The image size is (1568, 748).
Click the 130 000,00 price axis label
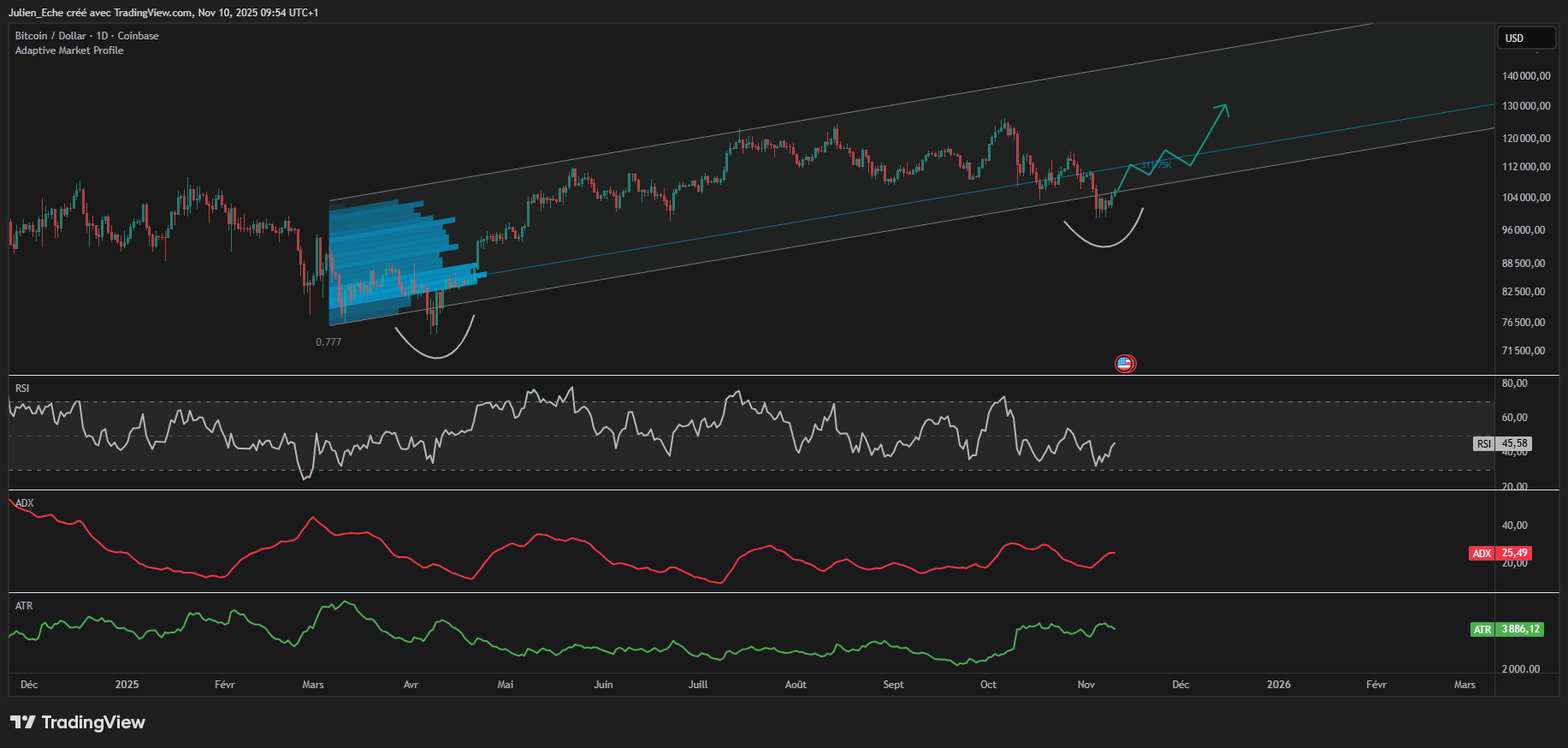(x=1526, y=106)
